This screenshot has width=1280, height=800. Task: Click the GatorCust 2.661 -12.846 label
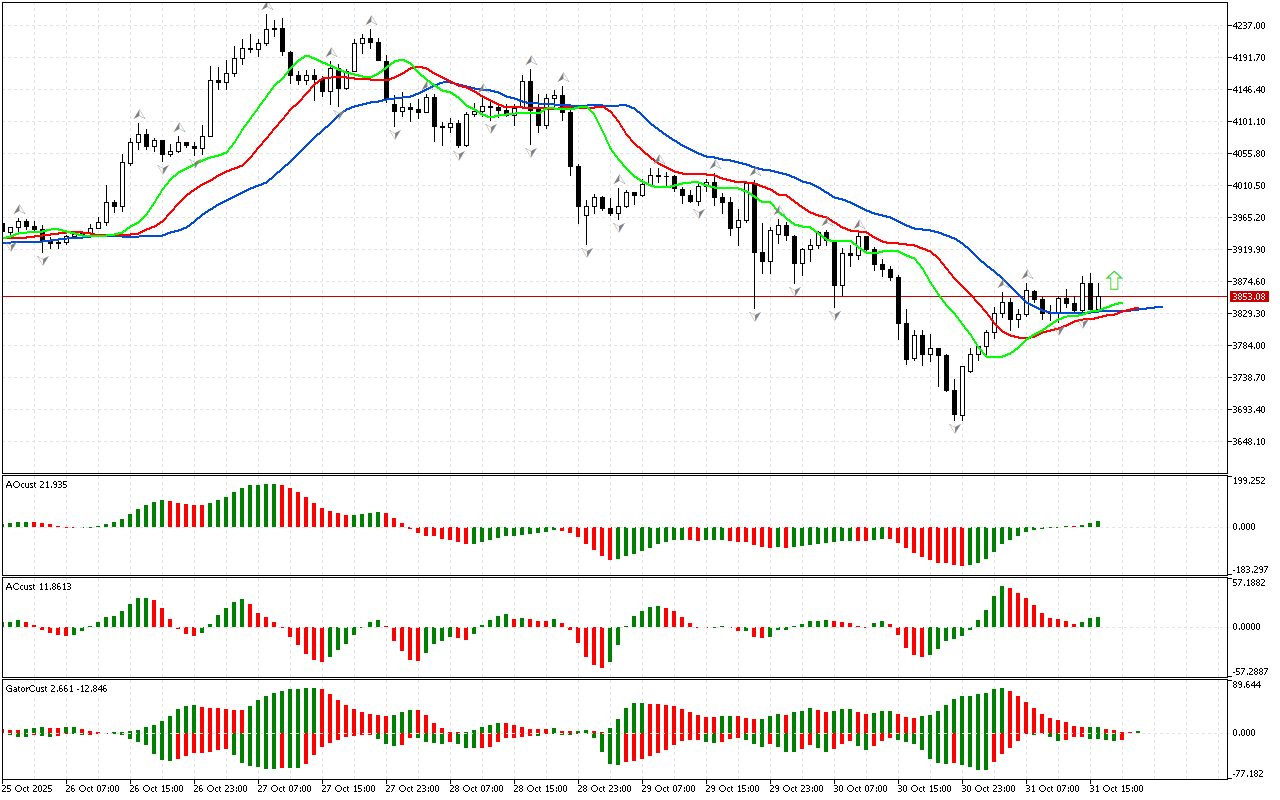[70, 688]
